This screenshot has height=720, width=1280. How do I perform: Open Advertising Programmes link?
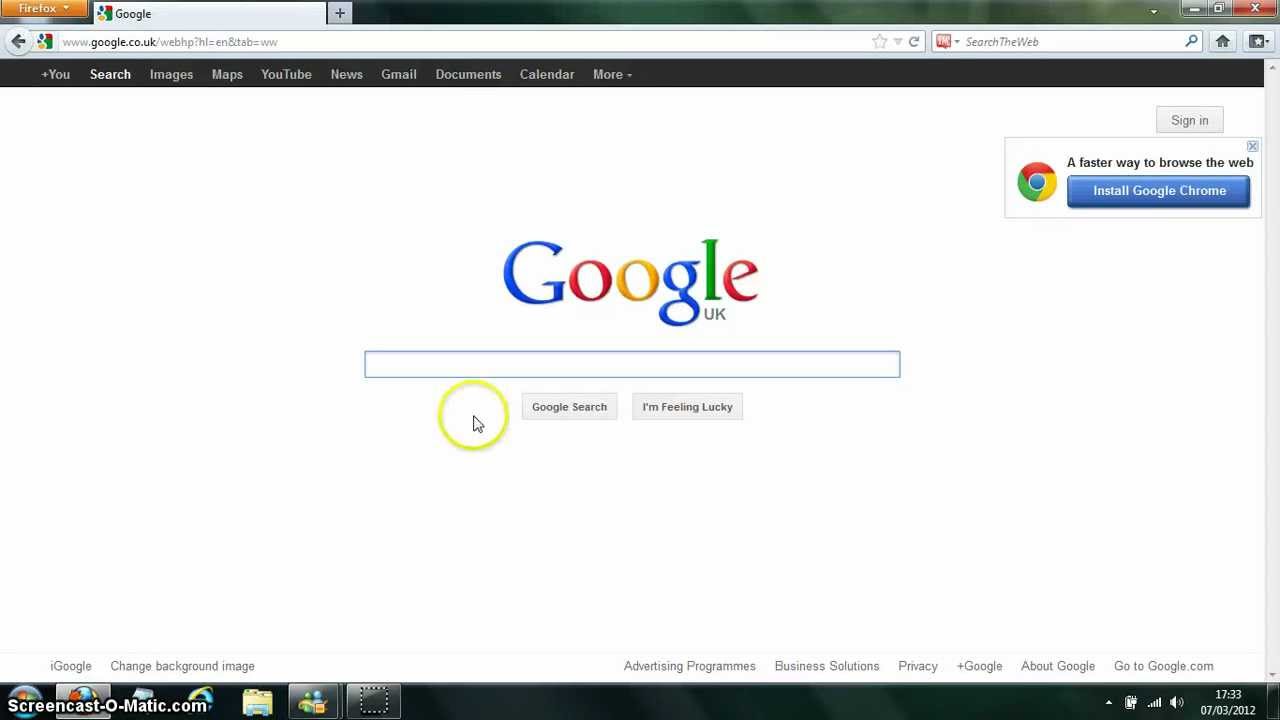(x=689, y=666)
